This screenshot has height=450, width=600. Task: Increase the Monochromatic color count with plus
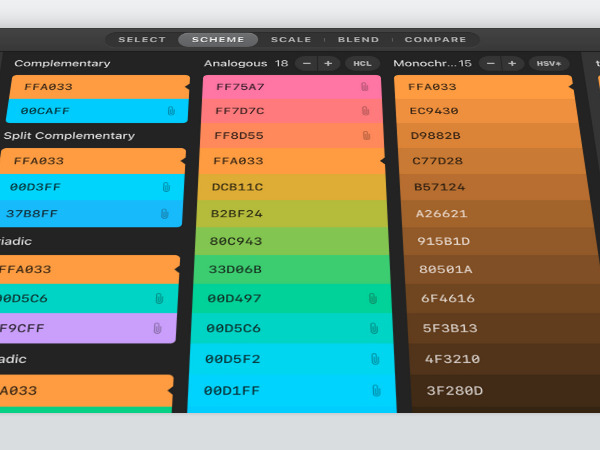512,63
